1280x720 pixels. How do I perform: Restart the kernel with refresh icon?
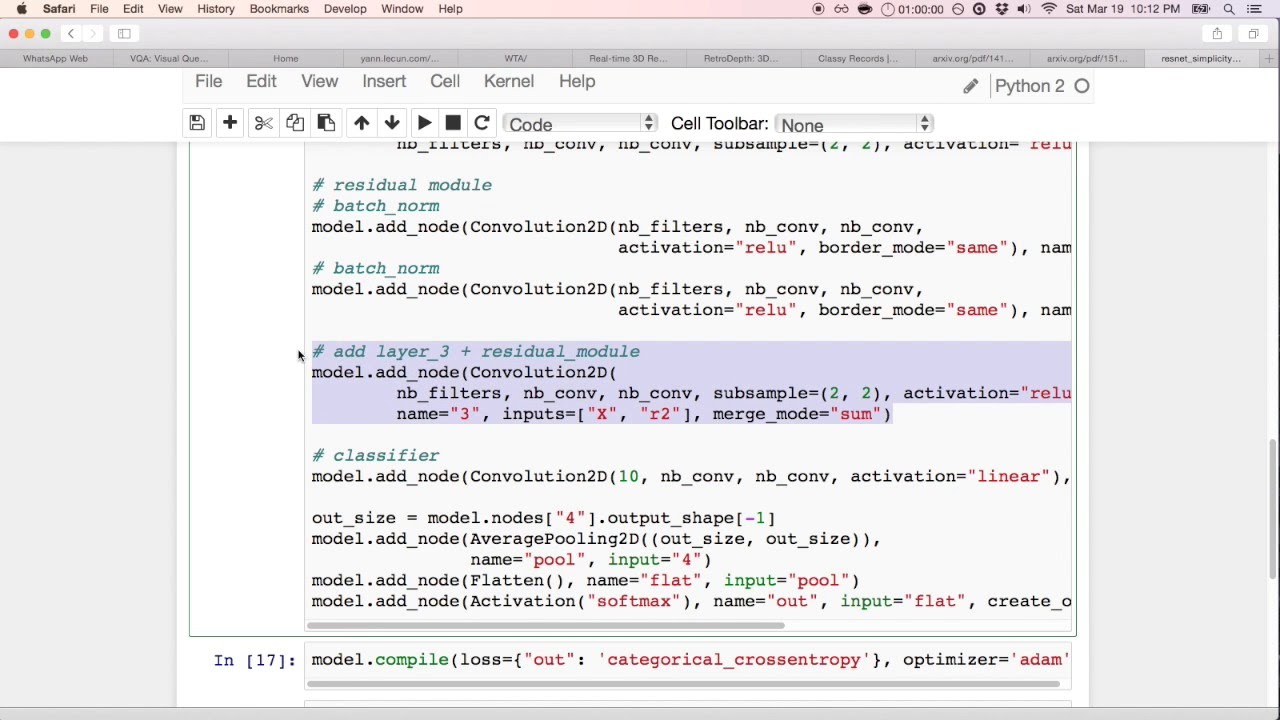click(482, 123)
